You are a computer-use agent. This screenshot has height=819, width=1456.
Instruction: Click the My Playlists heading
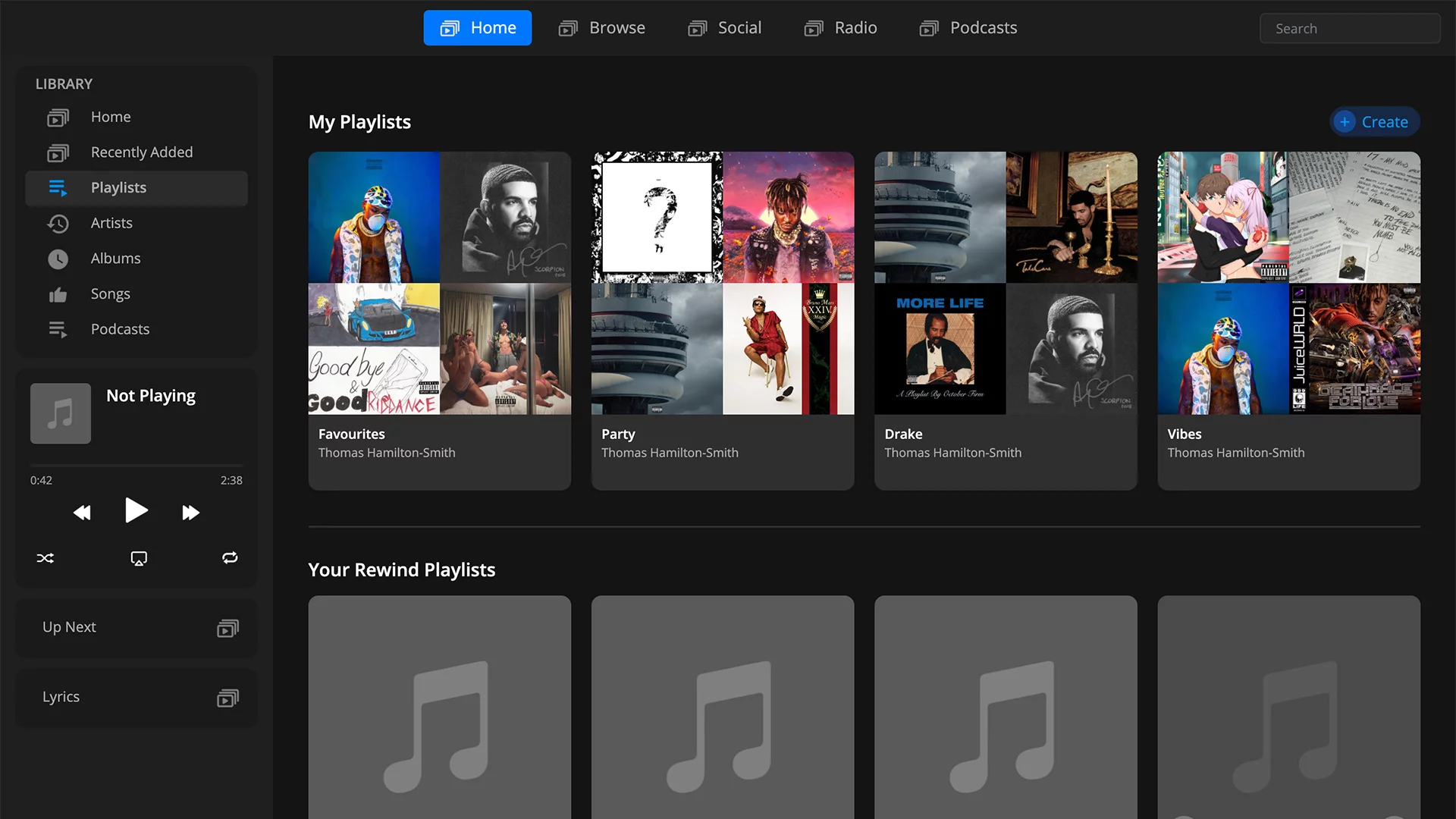(x=359, y=122)
